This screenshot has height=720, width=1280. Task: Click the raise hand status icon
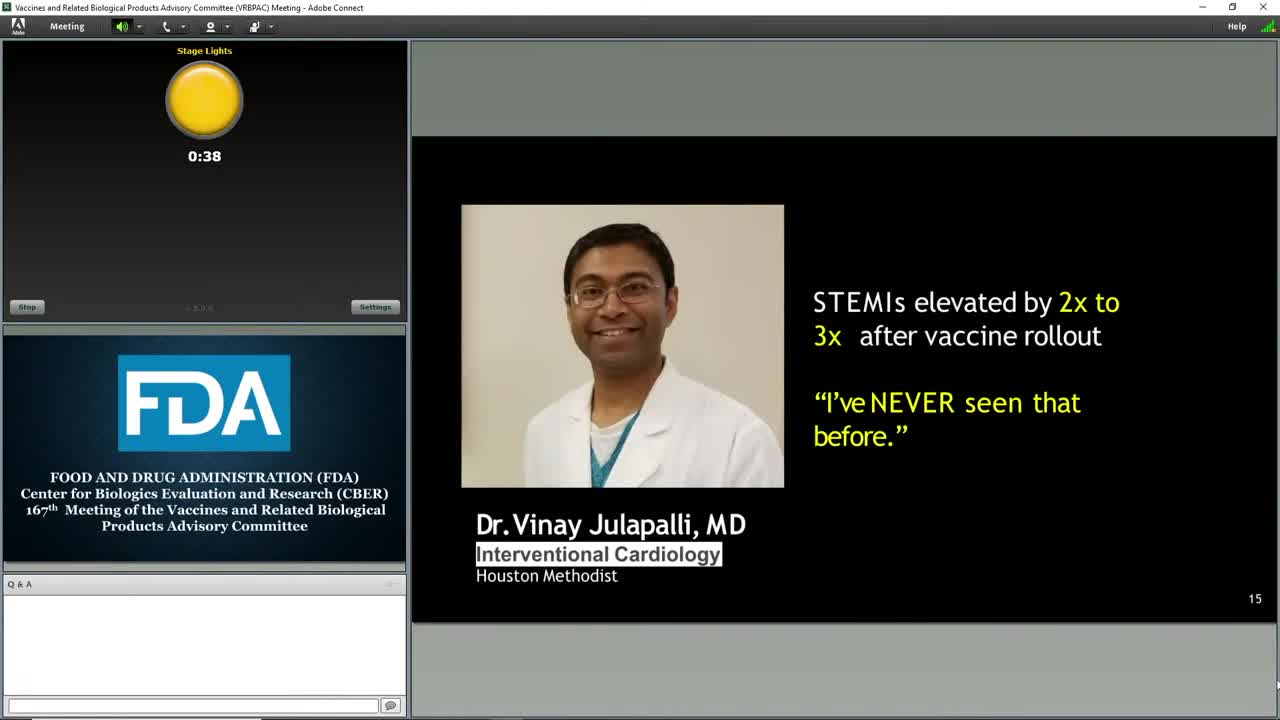pyautogui.click(x=254, y=27)
